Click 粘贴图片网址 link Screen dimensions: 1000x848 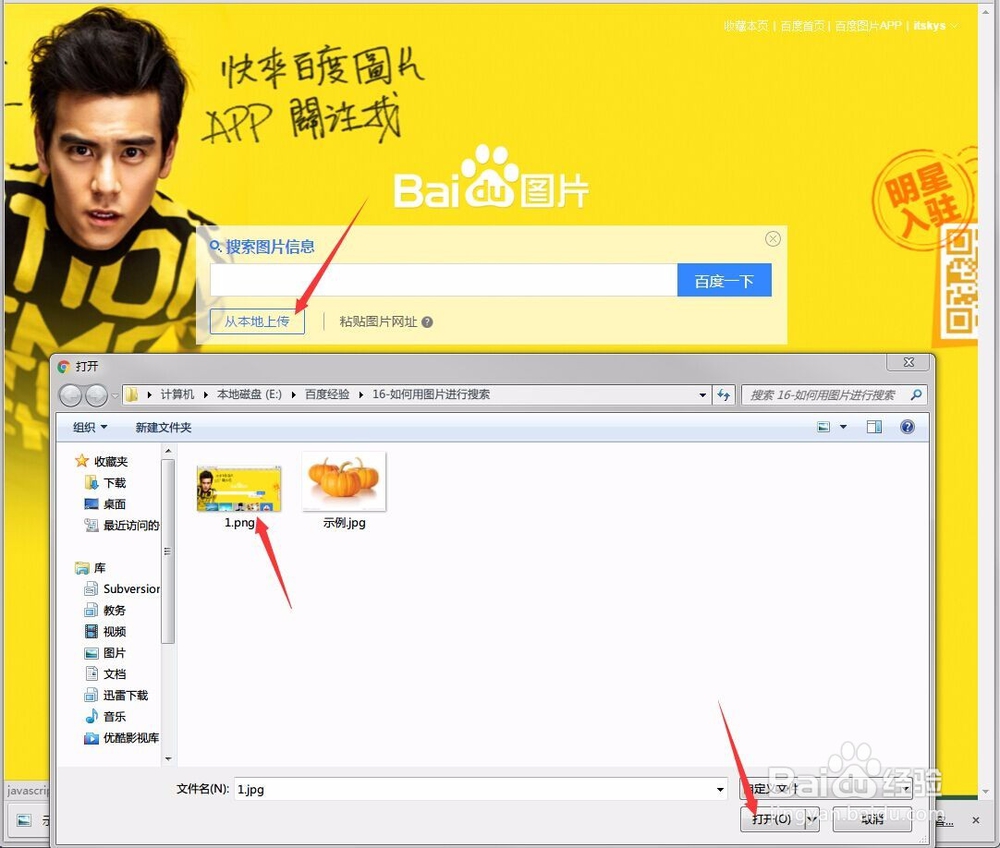(378, 321)
